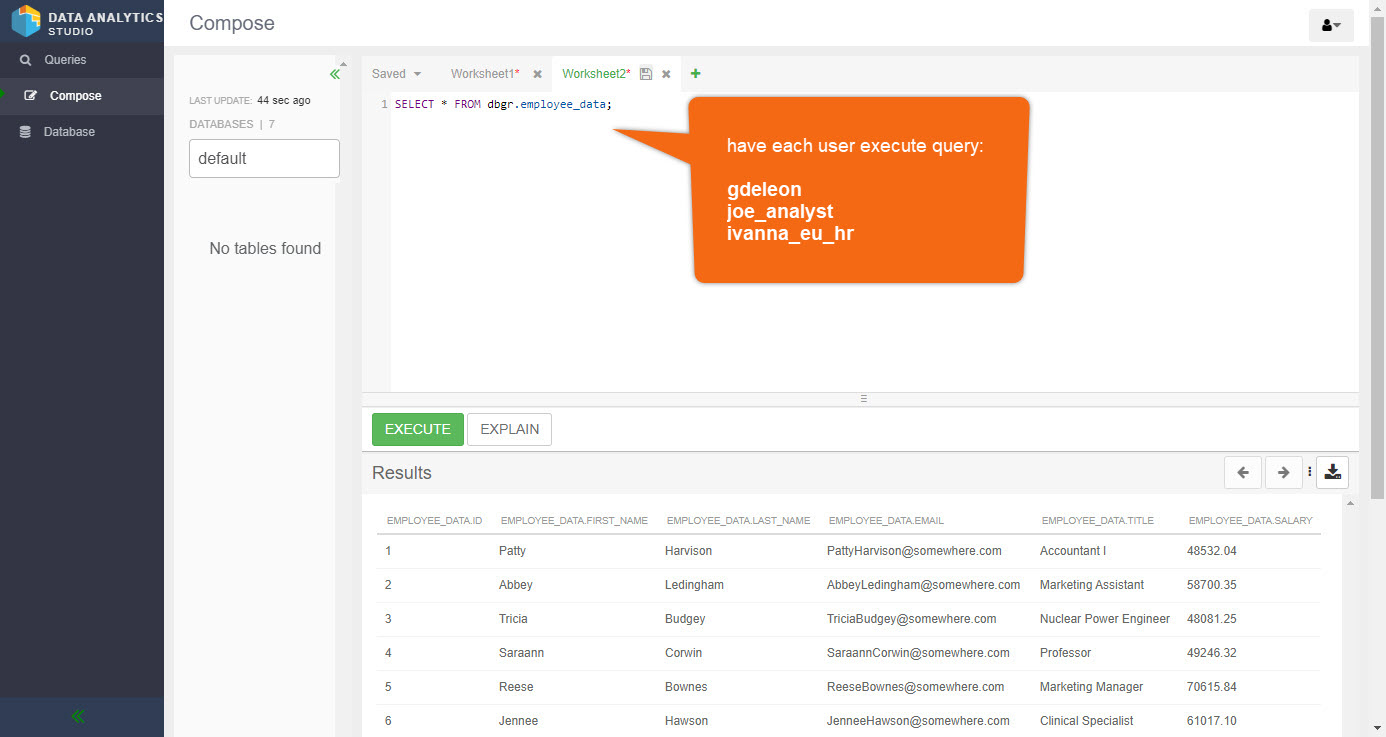This screenshot has height=737, width=1386.
Task: Select Compose in the sidebar menu
Action: (75, 96)
